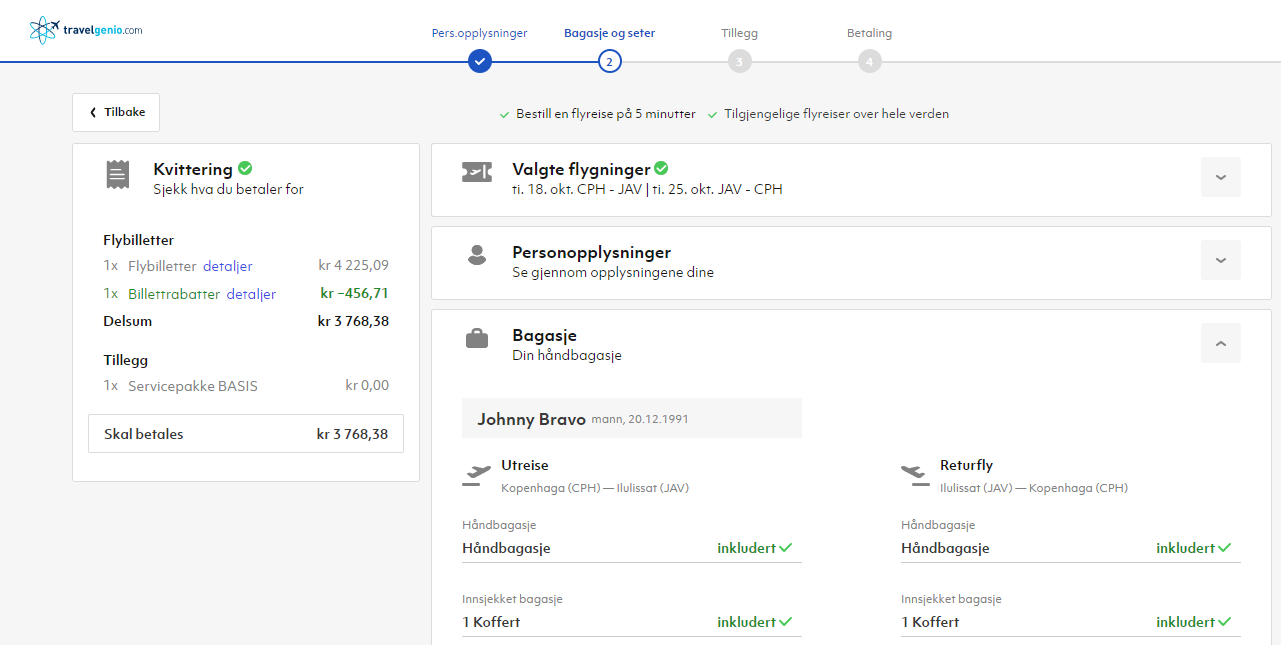Click the landing plane icon beside Returfly
Screen dimensions: 1281x645
click(915, 474)
